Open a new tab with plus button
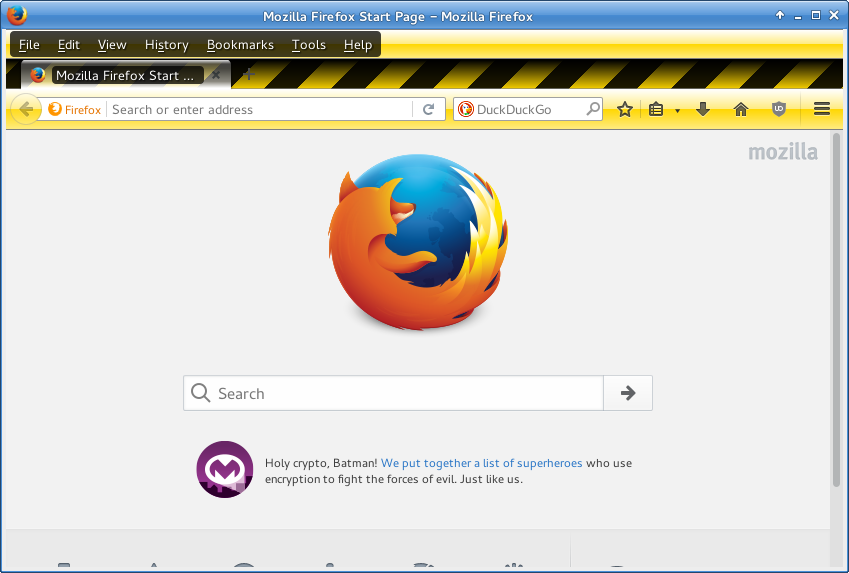Viewport: 849px width, 573px height. (x=249, y=74)
